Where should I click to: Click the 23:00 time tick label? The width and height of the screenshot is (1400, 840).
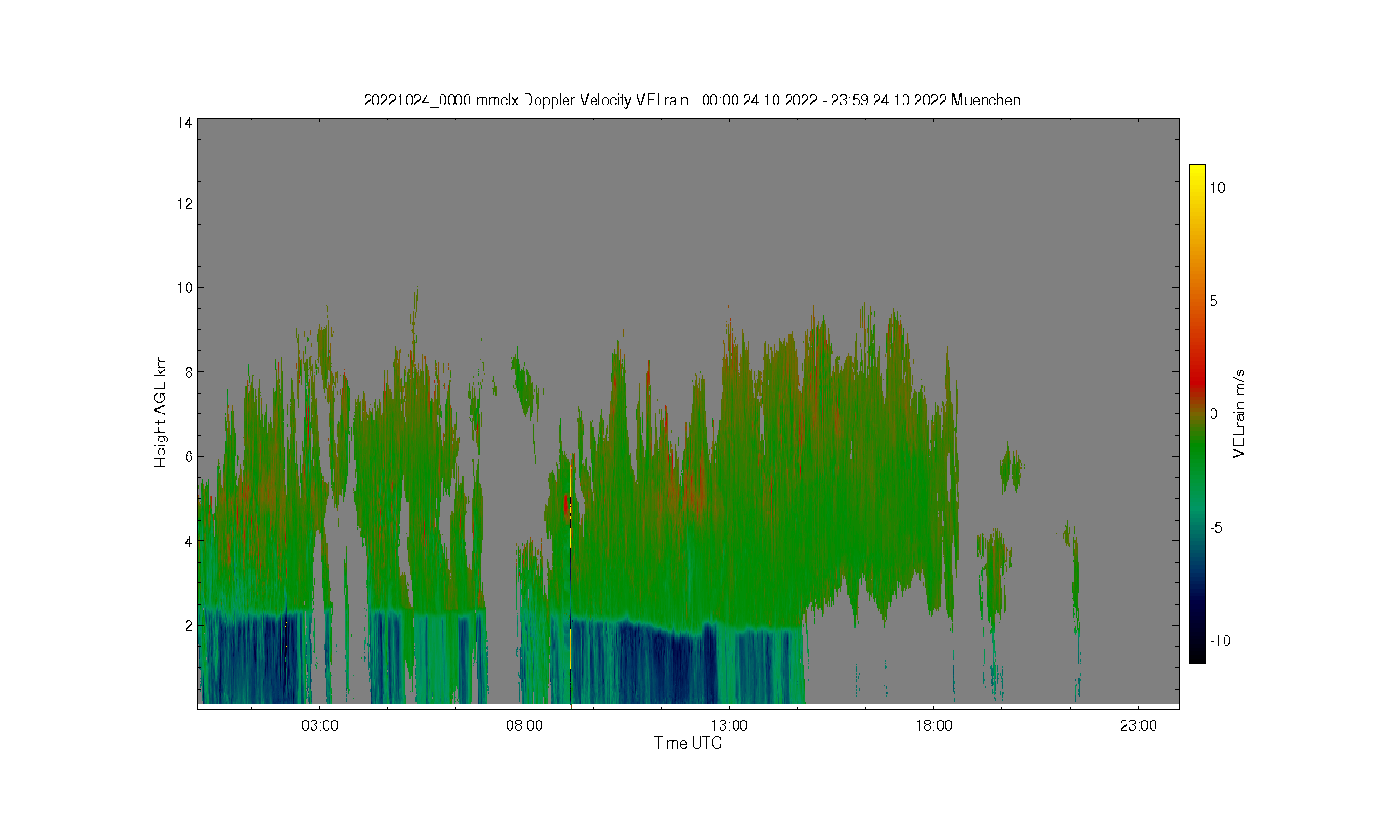[1138, 725]
